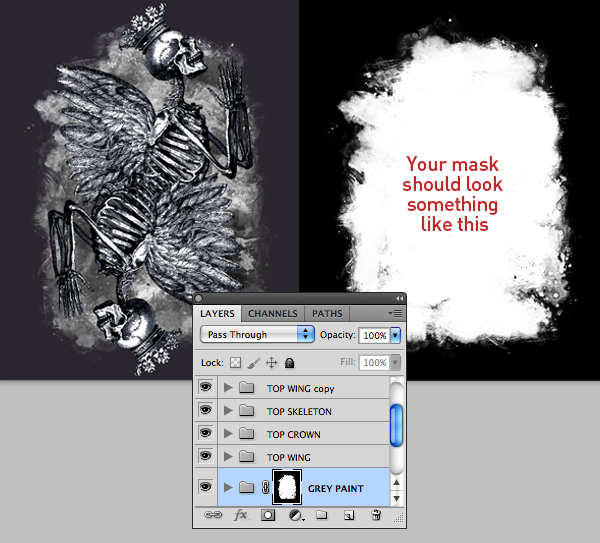Select the TOP SKELETON layer name
The image size is (600, 543).
point(299,411)
